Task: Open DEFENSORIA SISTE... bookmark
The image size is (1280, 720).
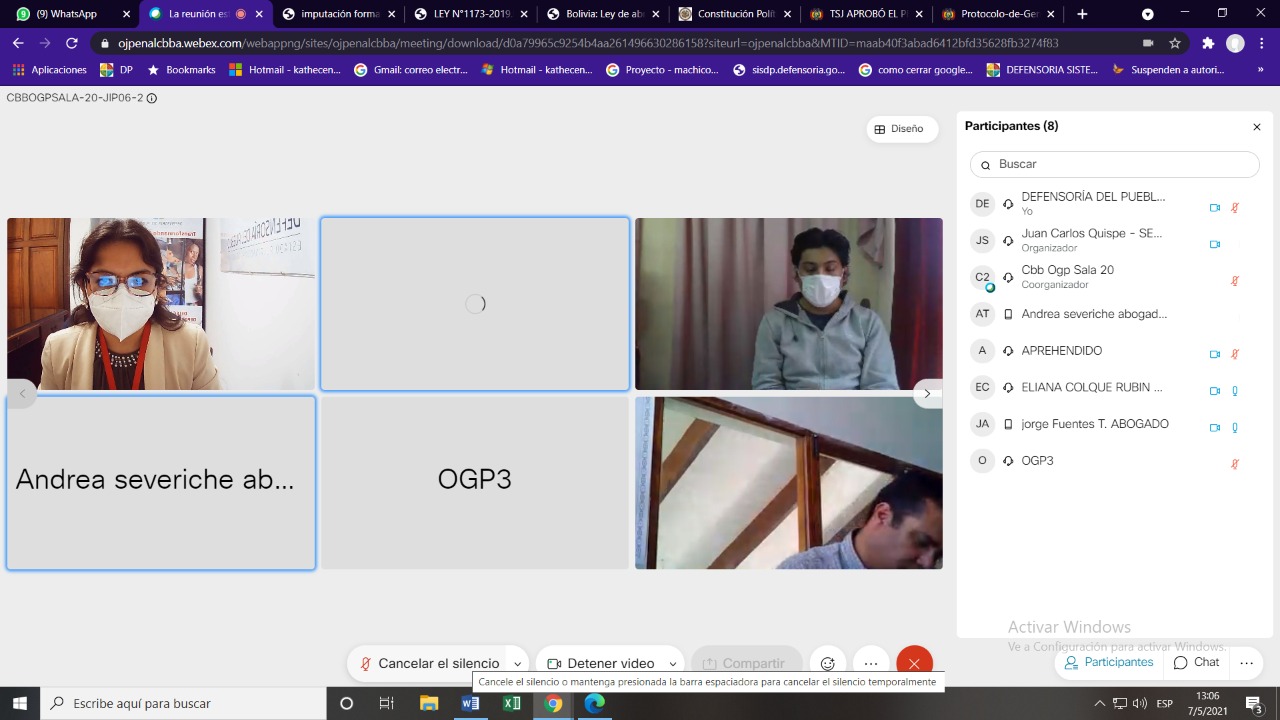Action: (1041, 70)
